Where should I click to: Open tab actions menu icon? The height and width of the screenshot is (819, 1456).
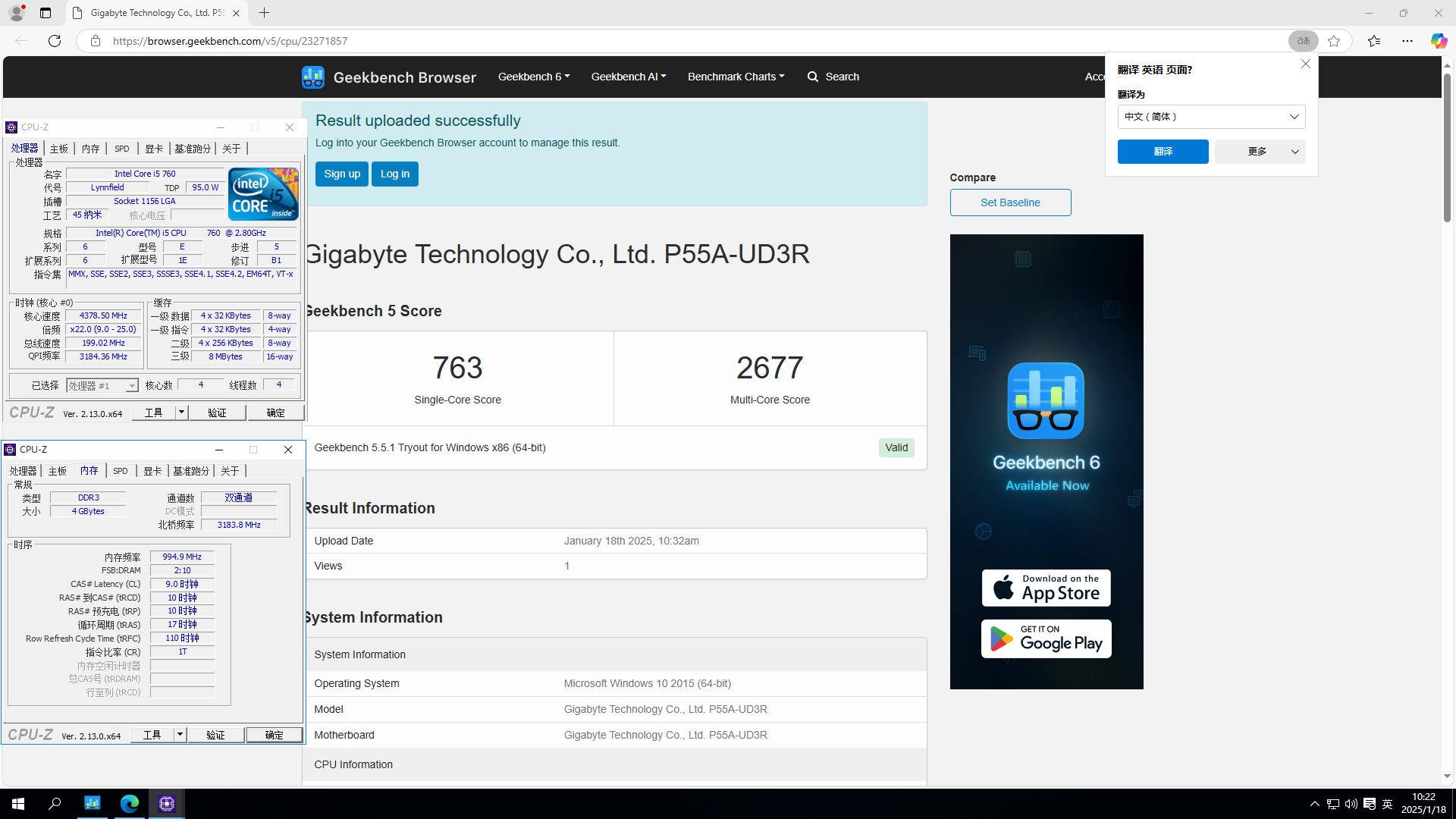pos(45,13)
